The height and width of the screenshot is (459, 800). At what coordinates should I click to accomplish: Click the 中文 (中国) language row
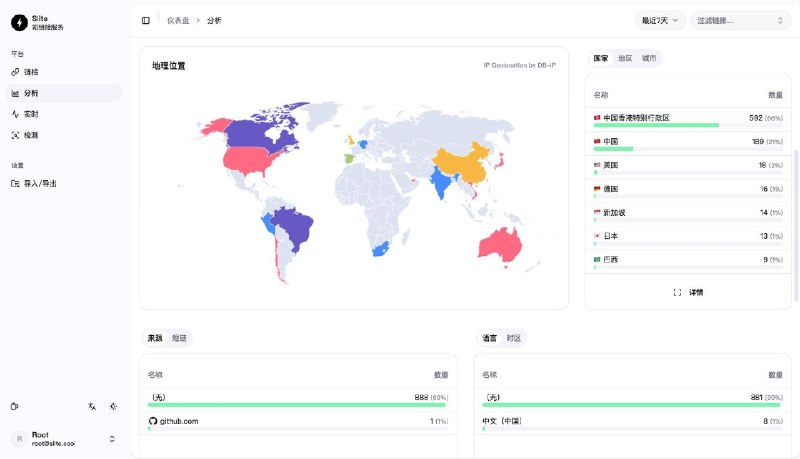point(632,423)
